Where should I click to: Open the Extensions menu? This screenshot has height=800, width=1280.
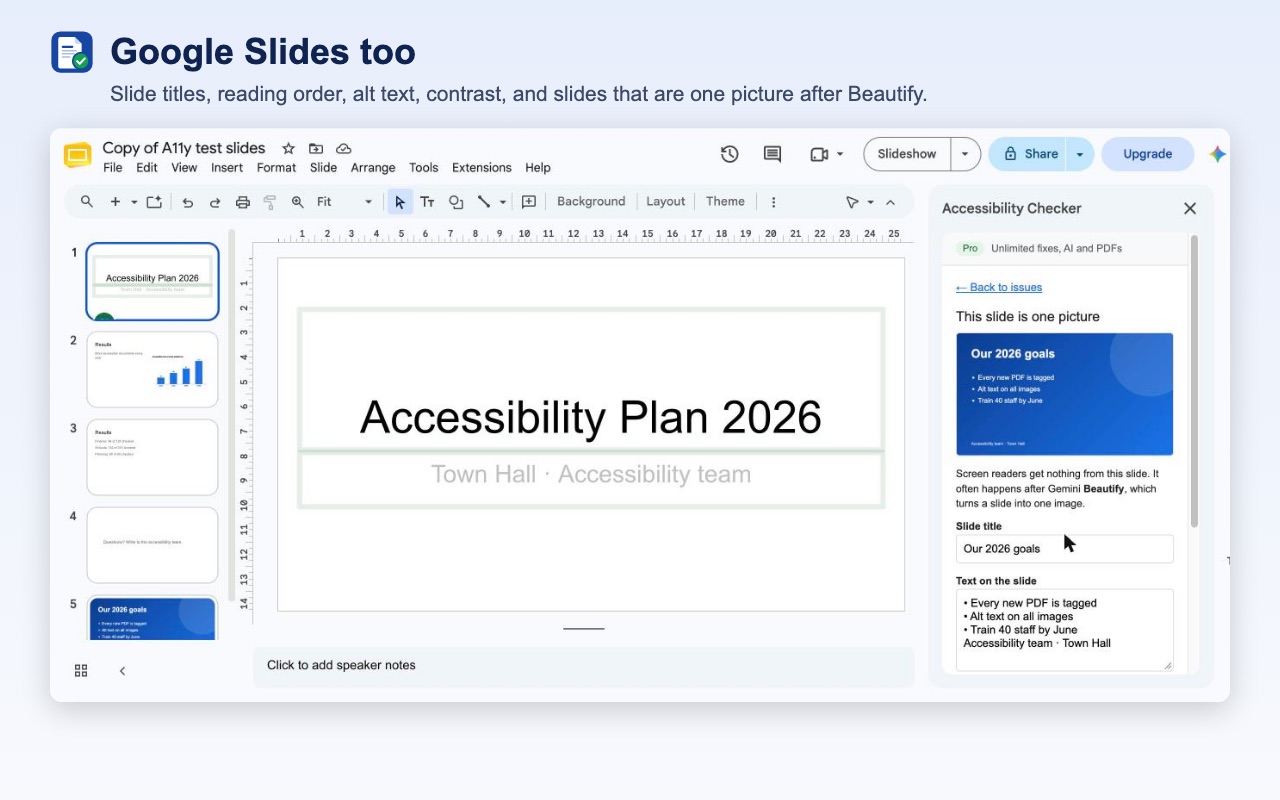coord(481,168)
